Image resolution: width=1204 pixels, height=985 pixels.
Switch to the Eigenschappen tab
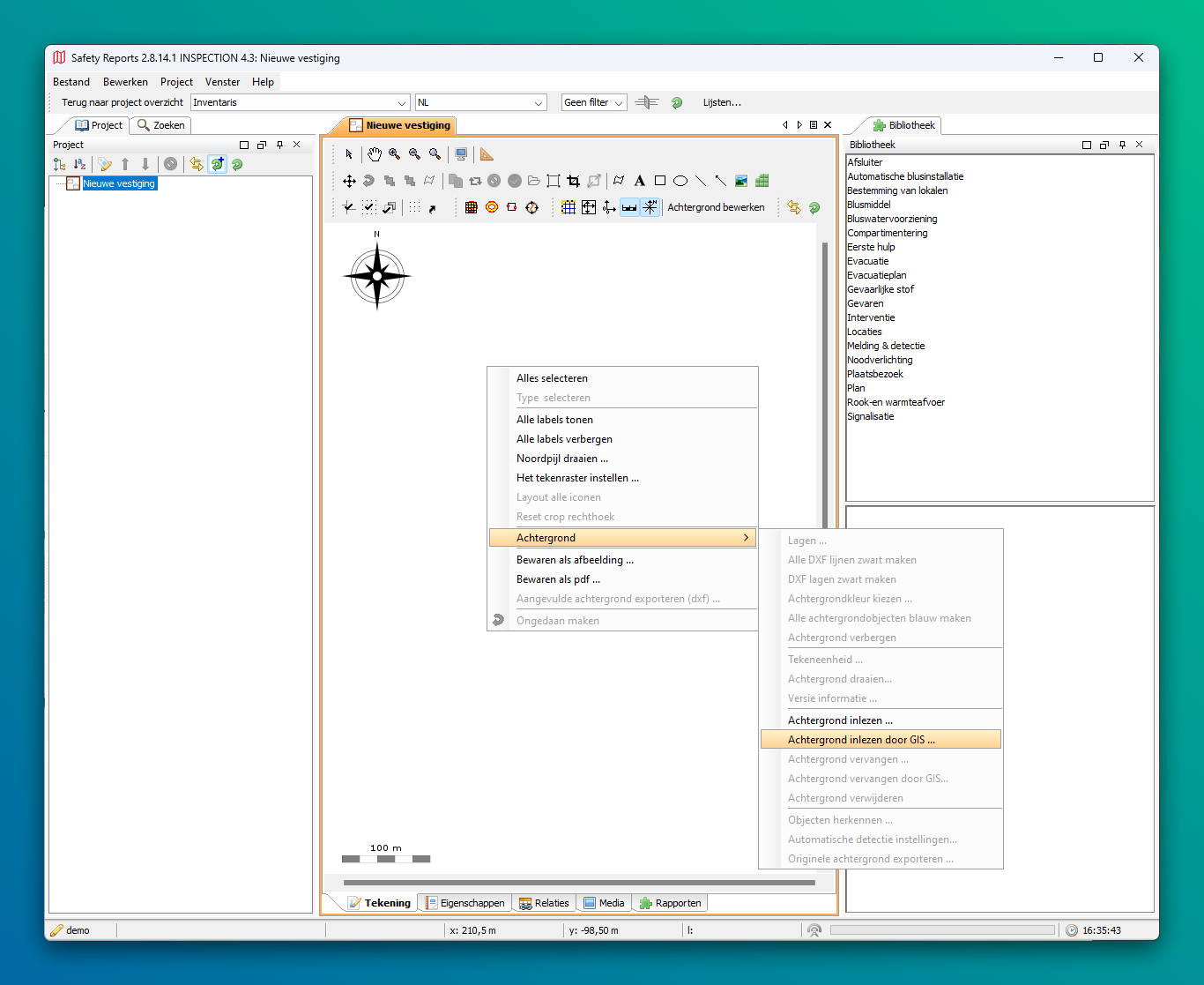[465, 903]
